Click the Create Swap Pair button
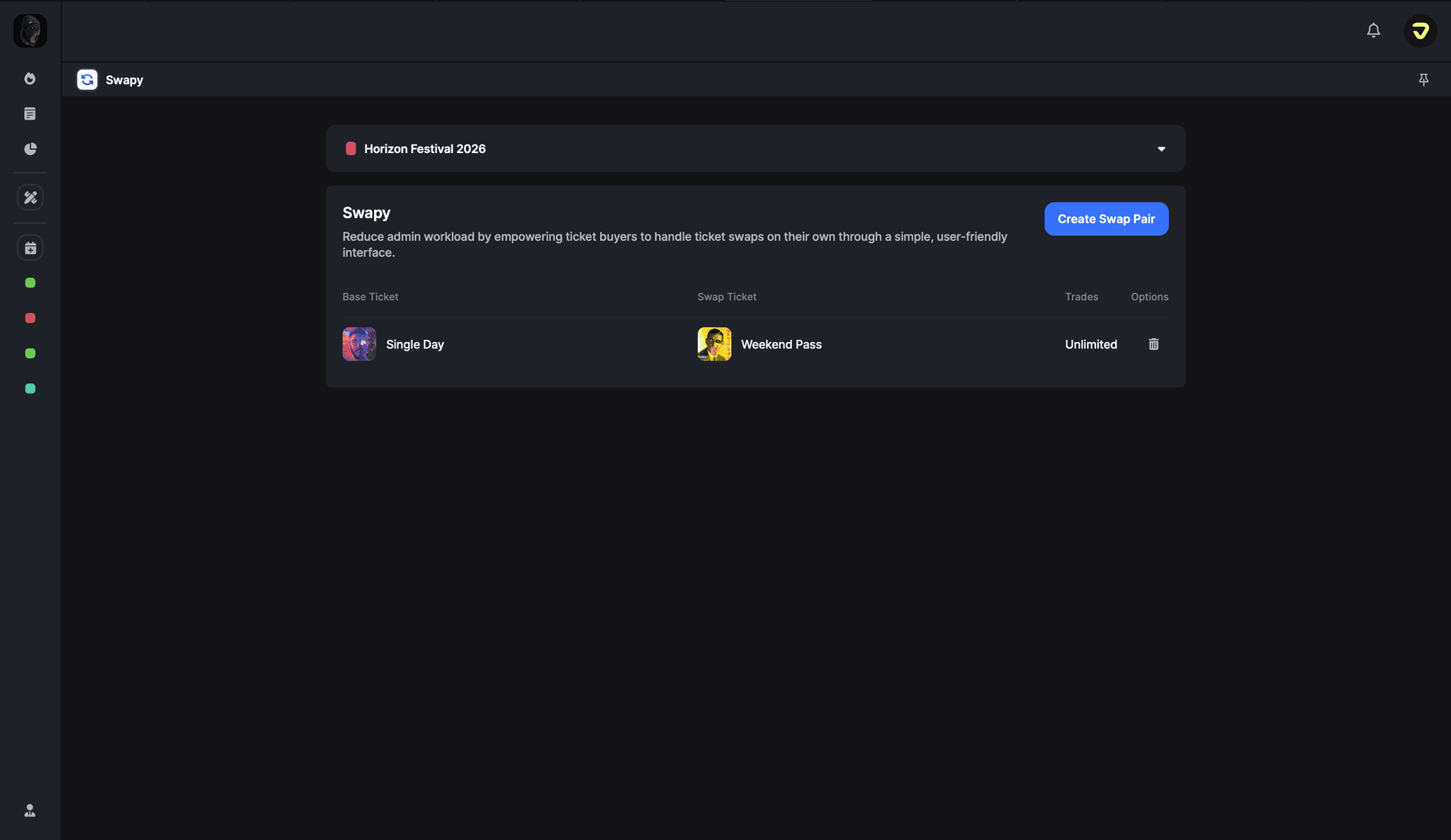 tap(1106, 219)
